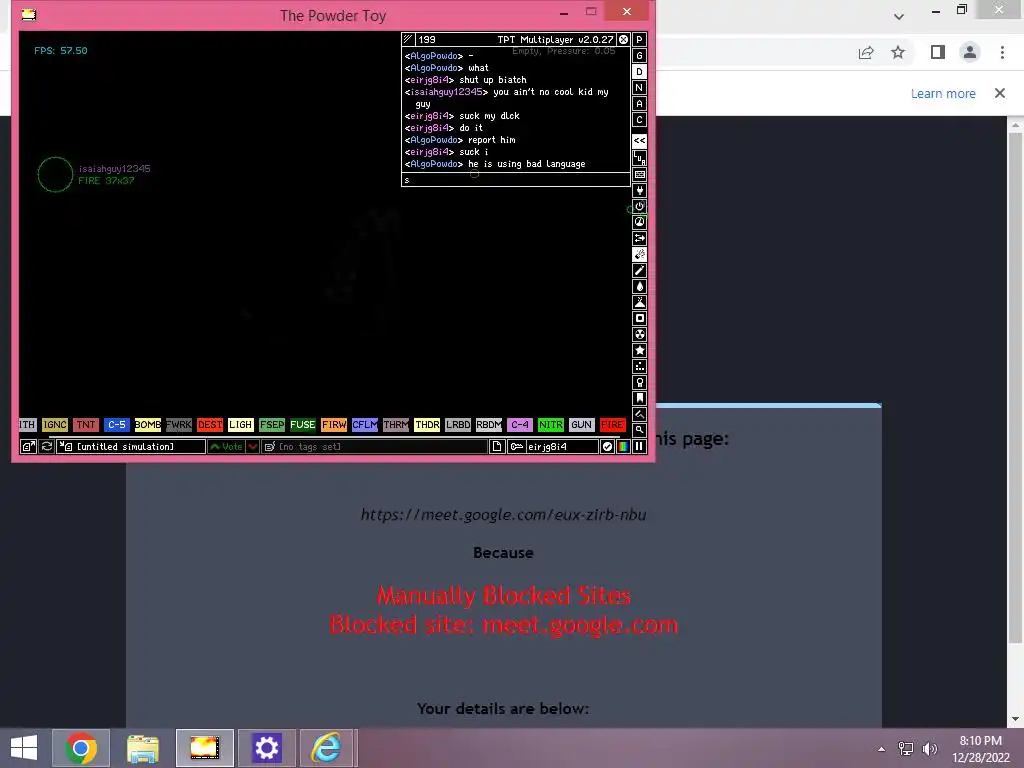1024x768 pixels.
Task: Open the Lua script manager icon
Action: click(x=639, y=157)
